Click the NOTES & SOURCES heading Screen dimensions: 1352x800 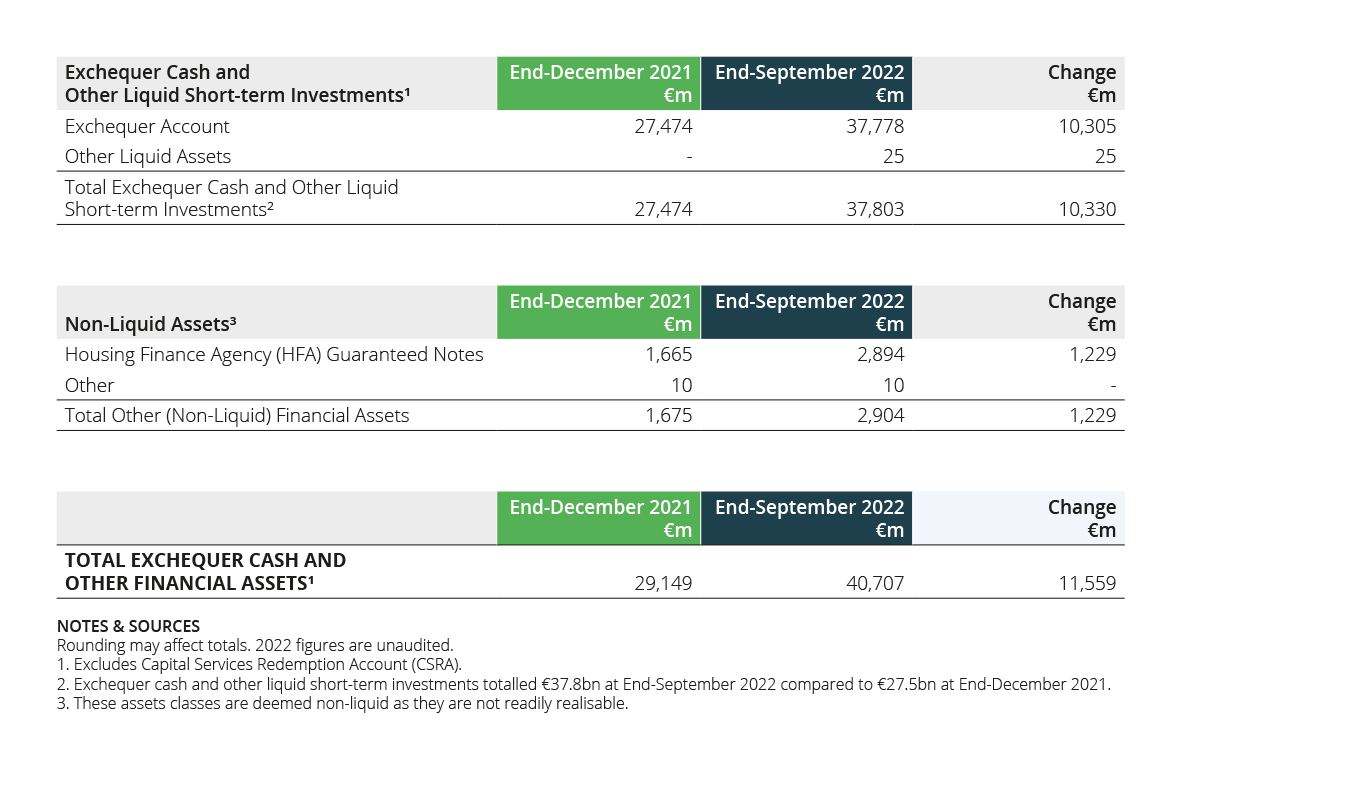(128, 627)
